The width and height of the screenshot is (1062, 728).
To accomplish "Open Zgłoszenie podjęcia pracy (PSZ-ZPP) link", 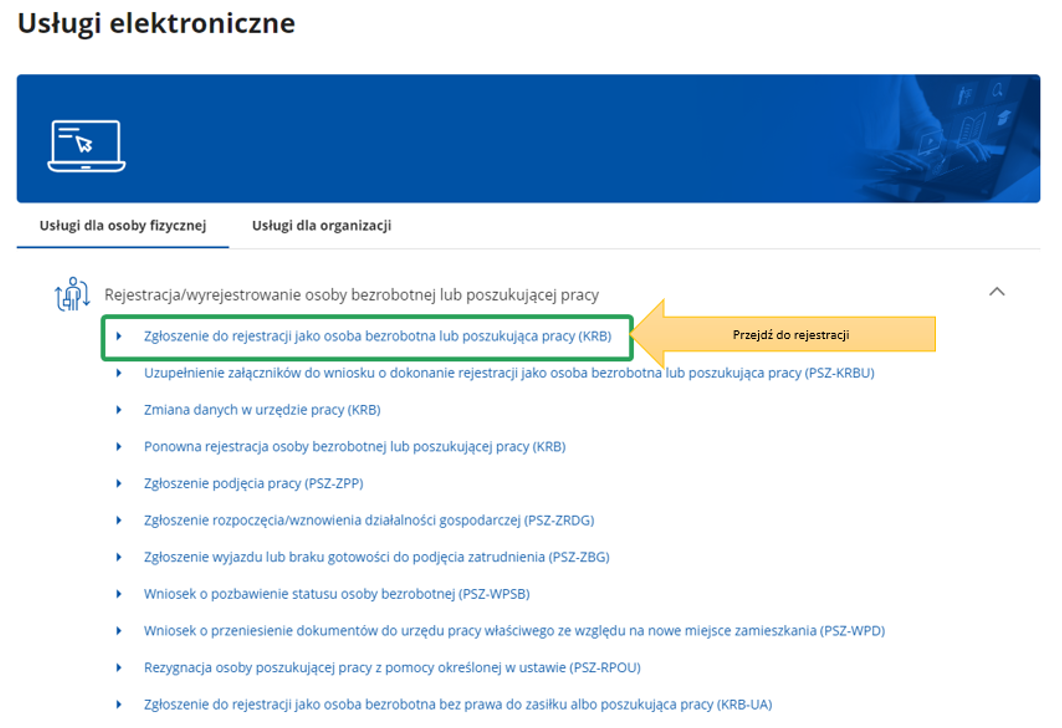I will (x=253, y=484).
